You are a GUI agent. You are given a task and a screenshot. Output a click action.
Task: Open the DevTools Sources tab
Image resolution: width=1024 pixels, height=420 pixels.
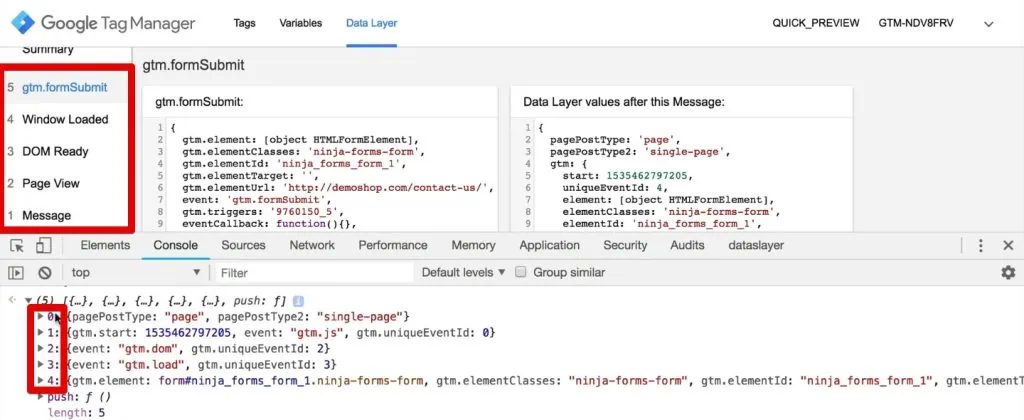tap(243, 246)
